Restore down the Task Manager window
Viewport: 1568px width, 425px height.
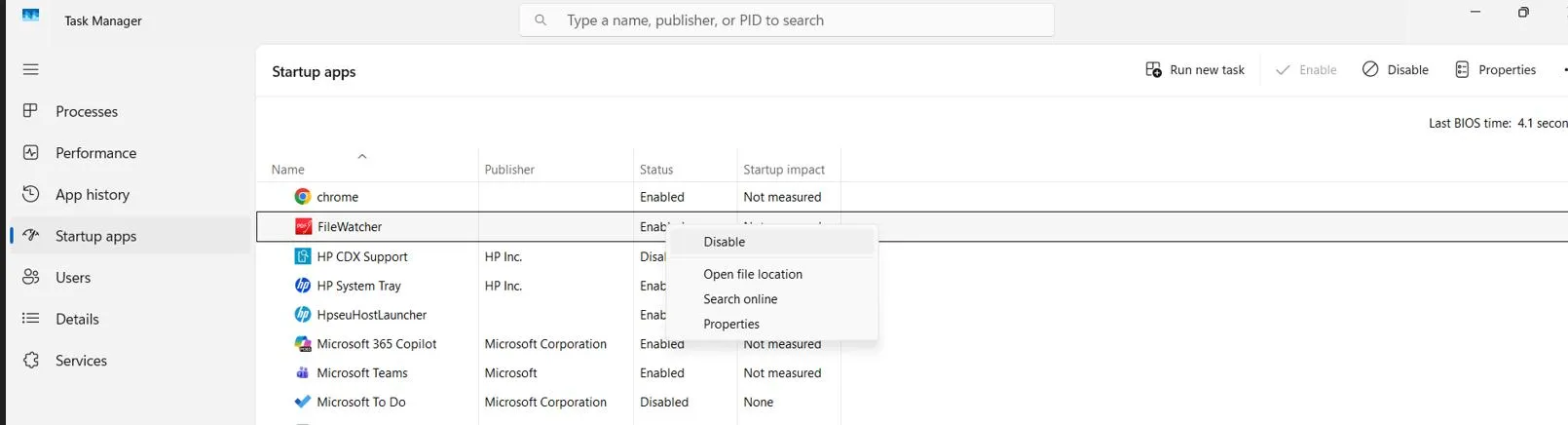pos(1523,12)
